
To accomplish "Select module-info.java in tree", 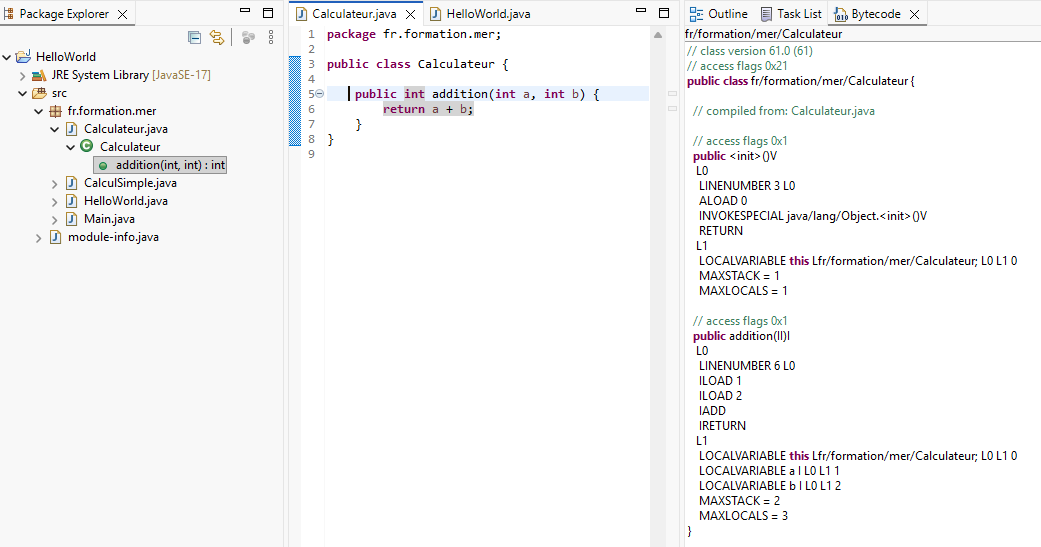I will [113, 236].
